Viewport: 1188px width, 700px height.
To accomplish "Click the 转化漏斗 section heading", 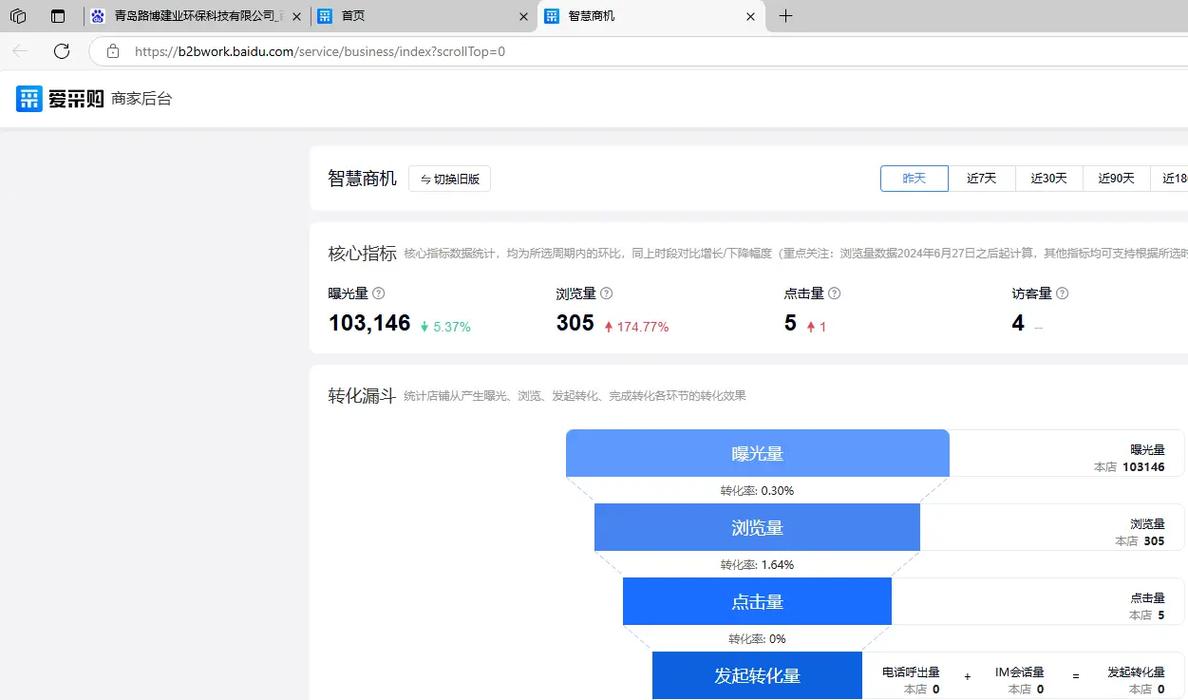I will (362, 395).
